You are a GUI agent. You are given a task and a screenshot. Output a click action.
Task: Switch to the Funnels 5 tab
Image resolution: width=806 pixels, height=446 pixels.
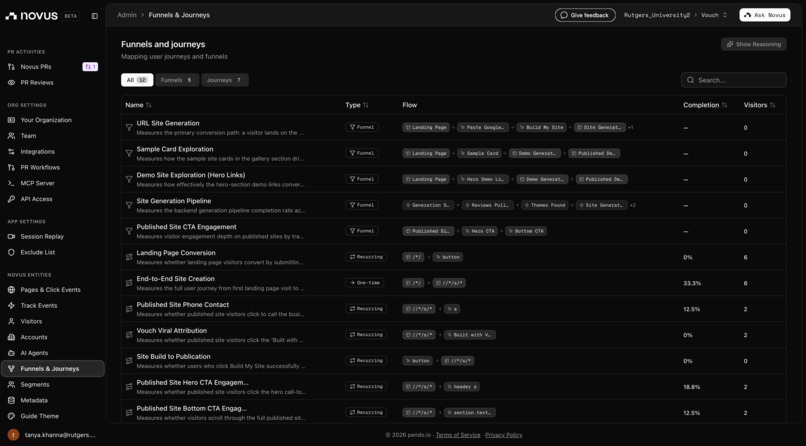[x=177, y=80]
